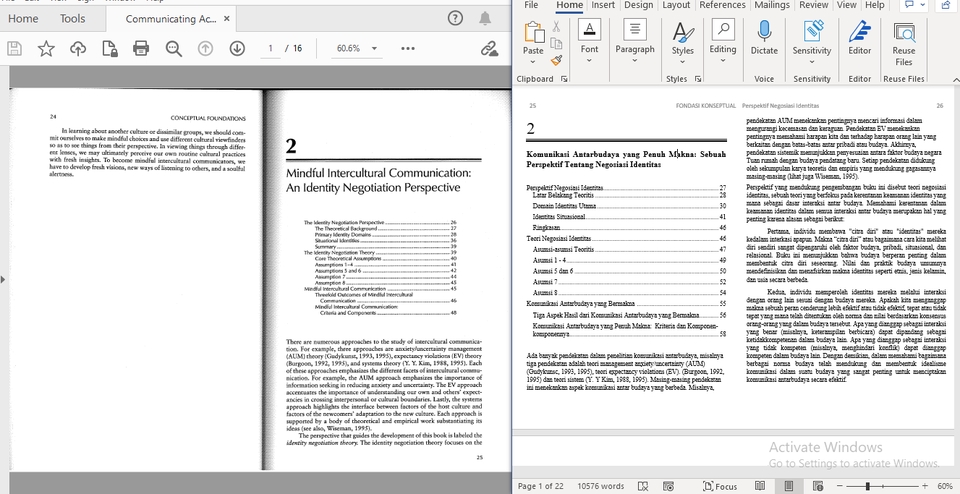Switch to Web Layout view icon
This screenshot has width=960, height=494.
point(818,486)
